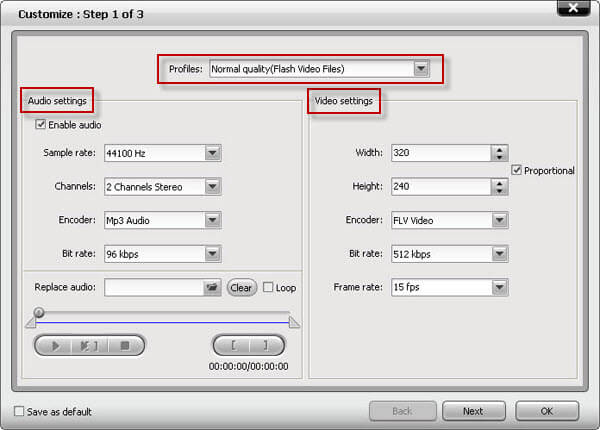The width and height of the screenshot is (600, 430).
Task: Increase the Width value with up arrow
Action: pyautogui.click(x=499, y=149)
